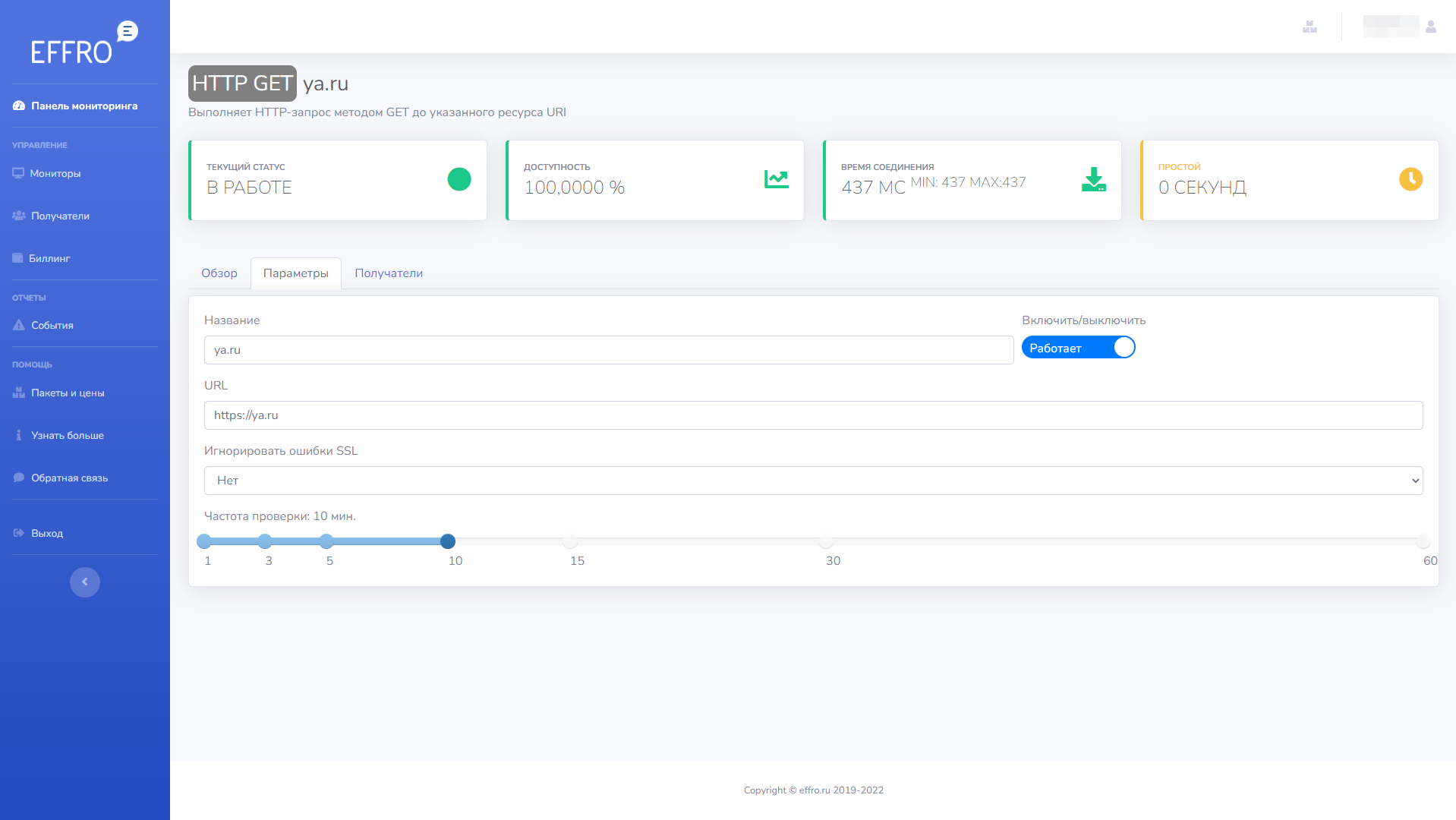Click Выход to log out
Screen dimensions: 1456x820
(x=46, y=533)
